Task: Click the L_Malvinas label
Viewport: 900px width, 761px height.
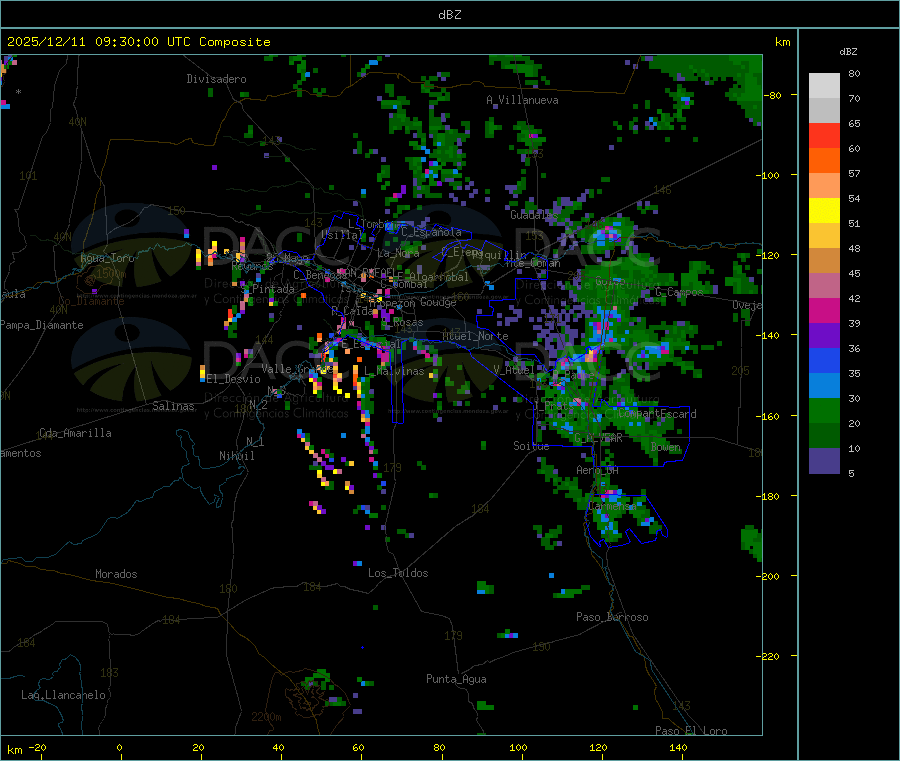Action: pos(394,371)
